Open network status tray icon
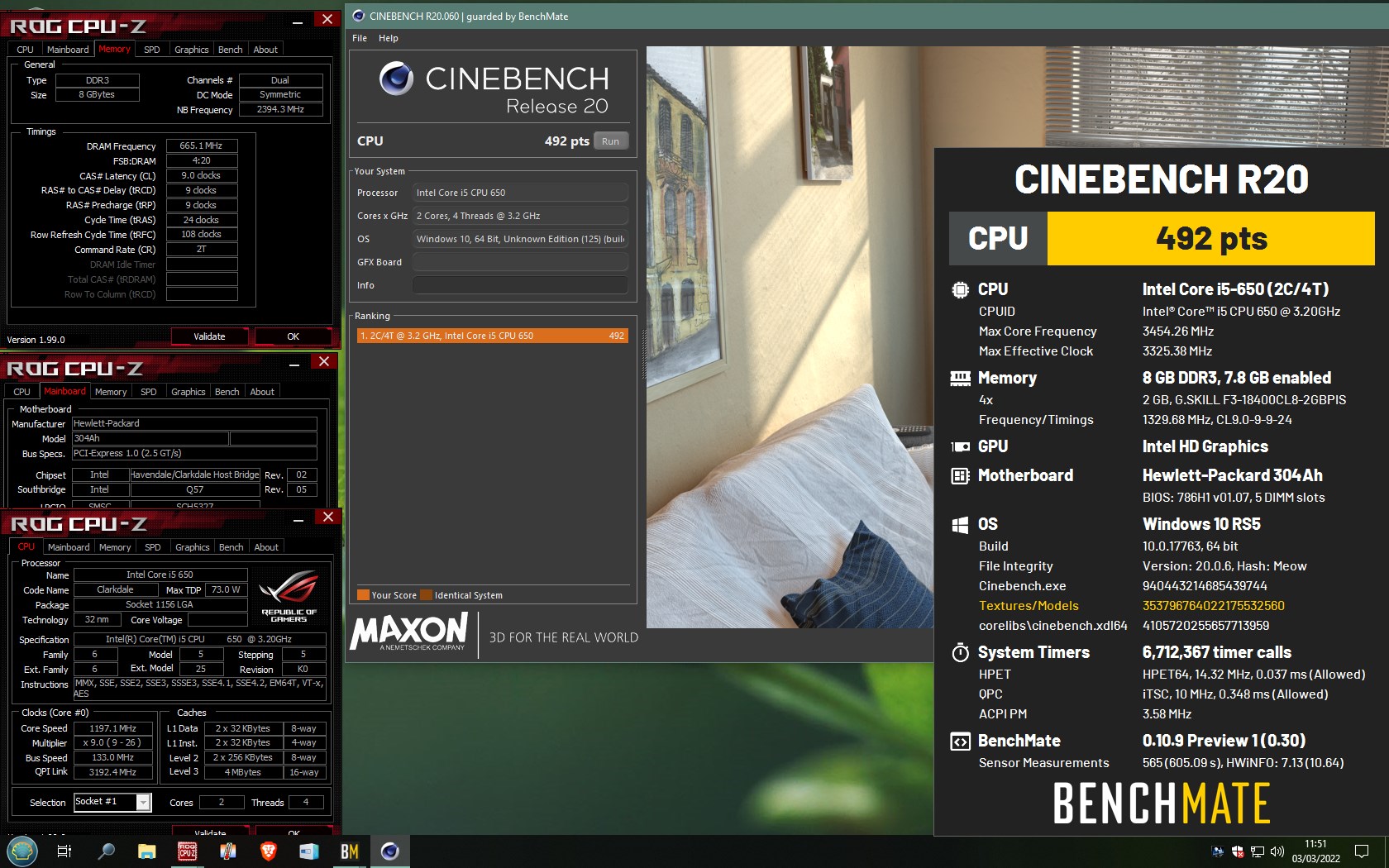 (x=1258, y=851)
